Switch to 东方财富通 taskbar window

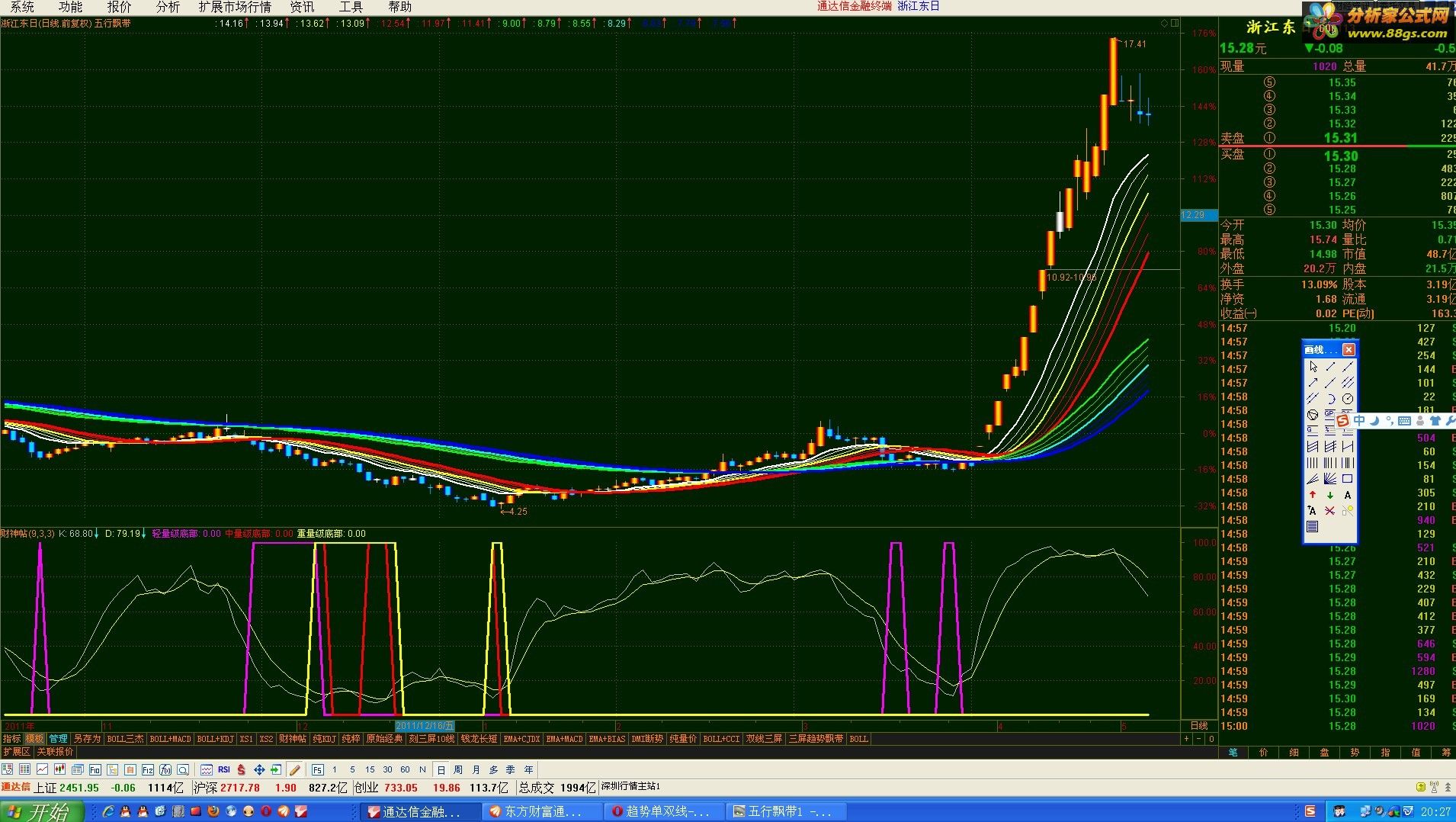pos(543,811)
